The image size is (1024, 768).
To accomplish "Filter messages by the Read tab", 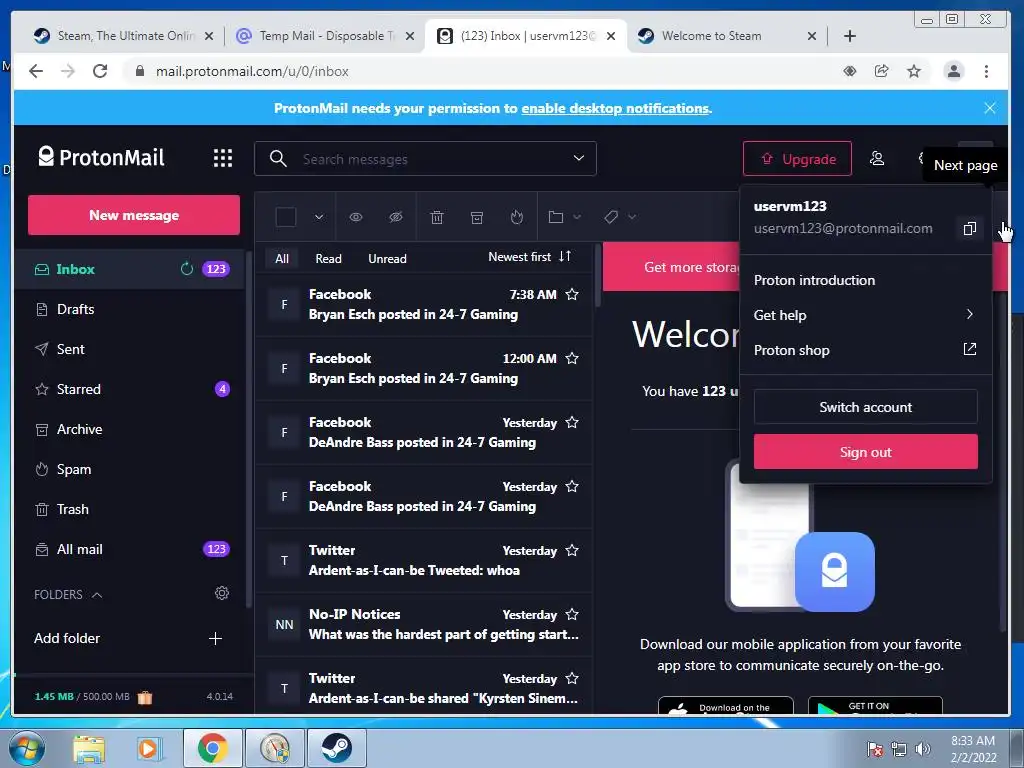I will pos(328,259).
